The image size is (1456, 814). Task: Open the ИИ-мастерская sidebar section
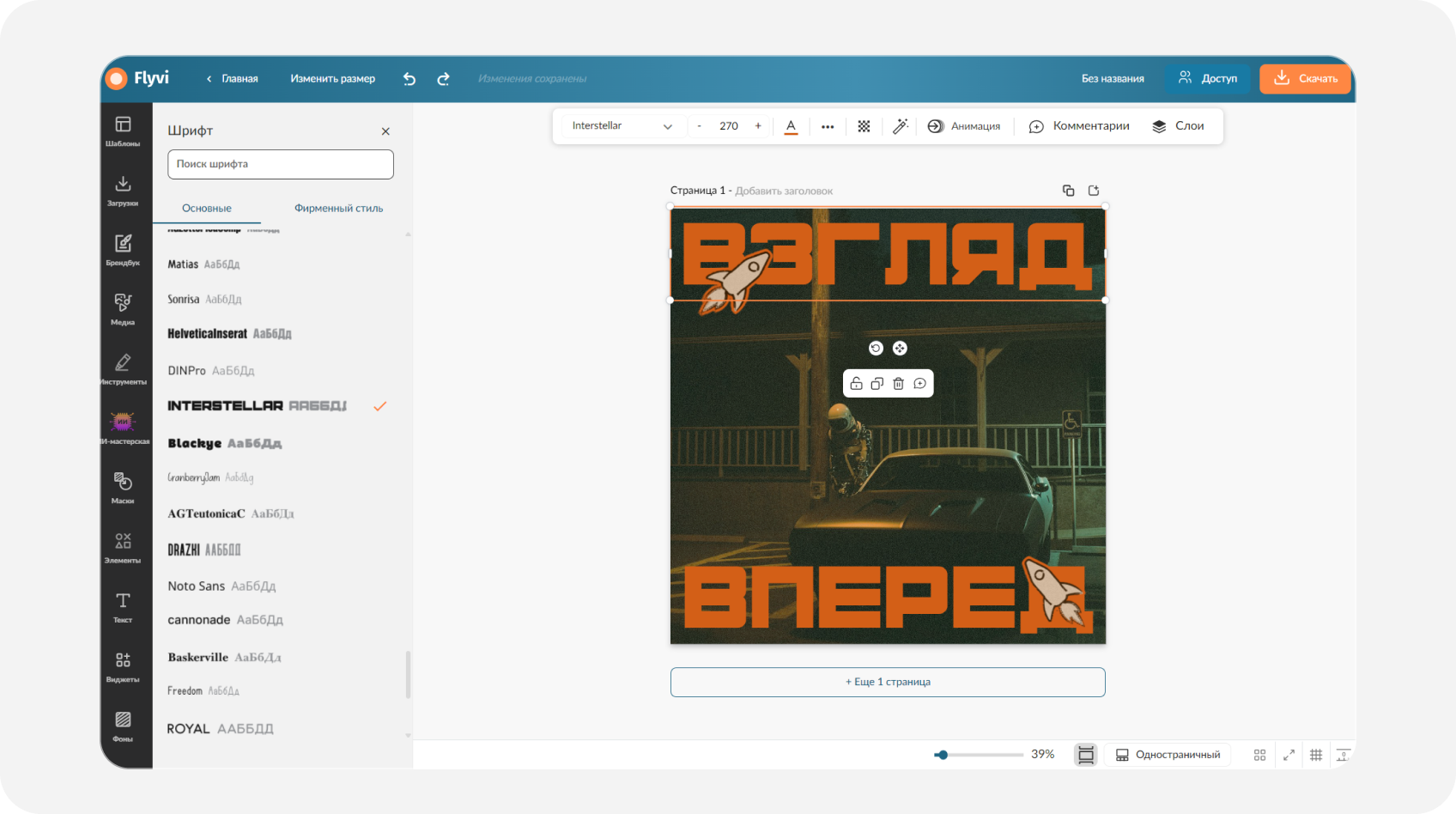pyautogui.click(x=123, y=428)
